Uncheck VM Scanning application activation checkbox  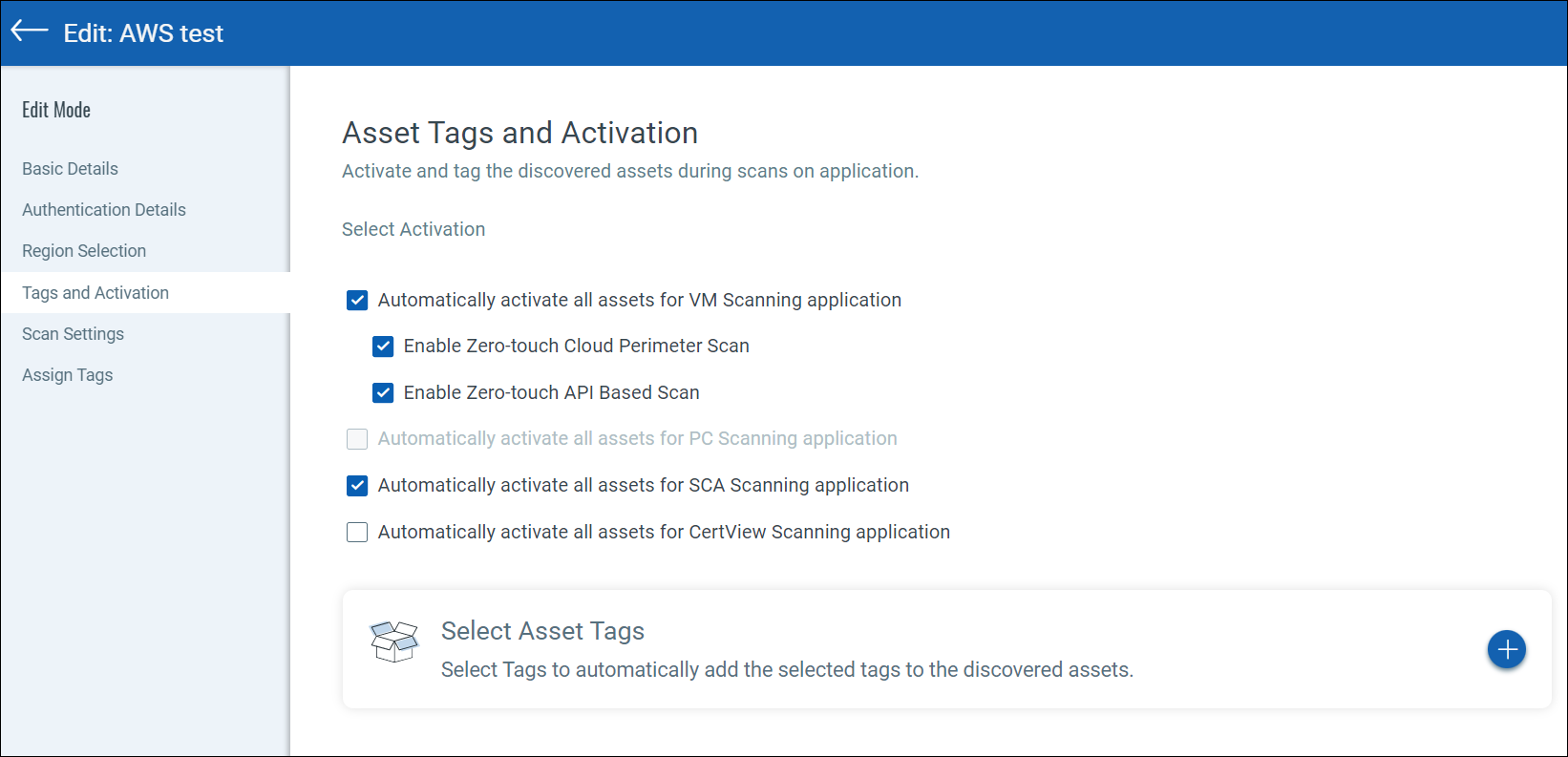pyautogui.click(x=357, y=301)
